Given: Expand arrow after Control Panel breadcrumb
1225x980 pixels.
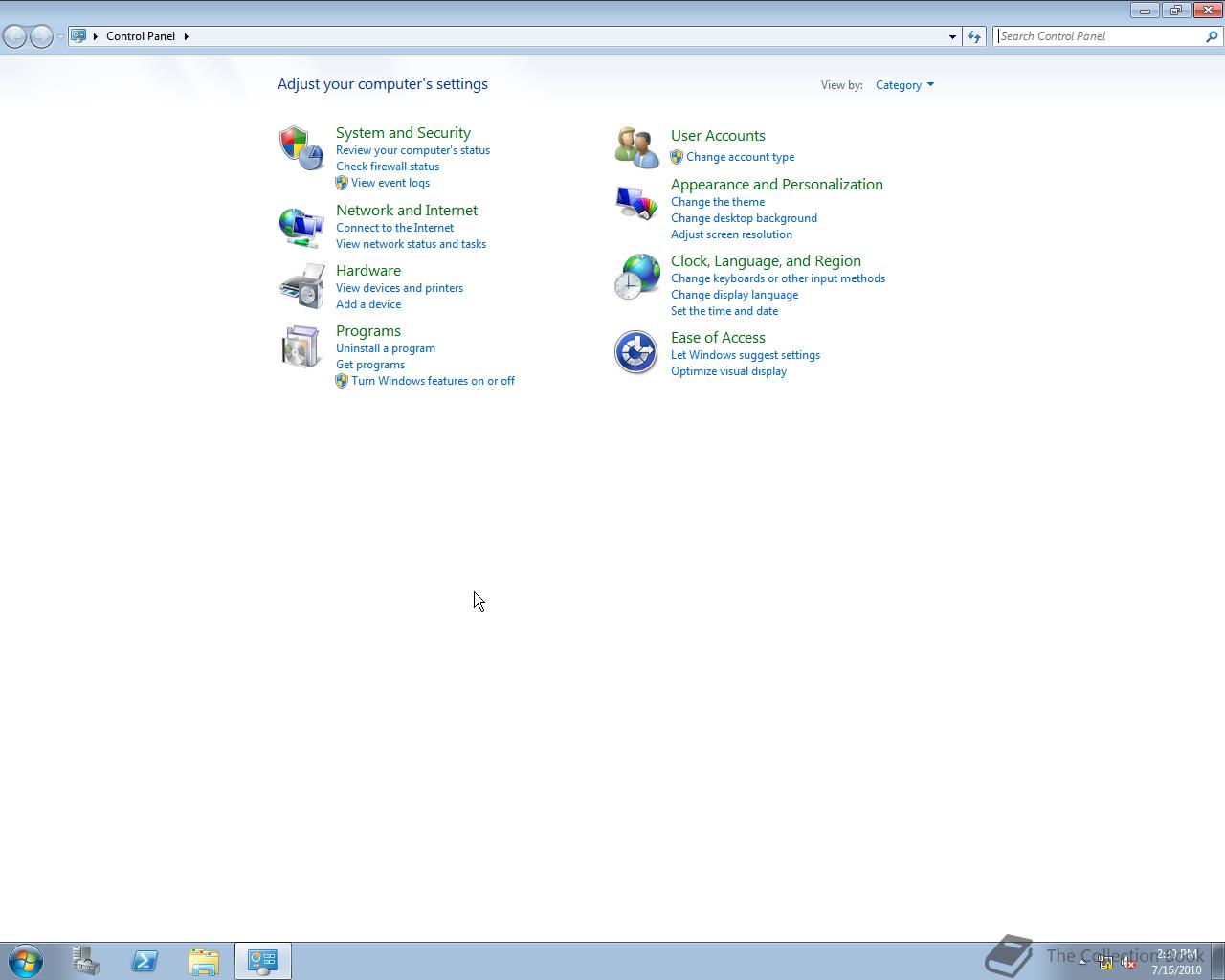Looking at the screenshot, I should [x=187, y=36].
